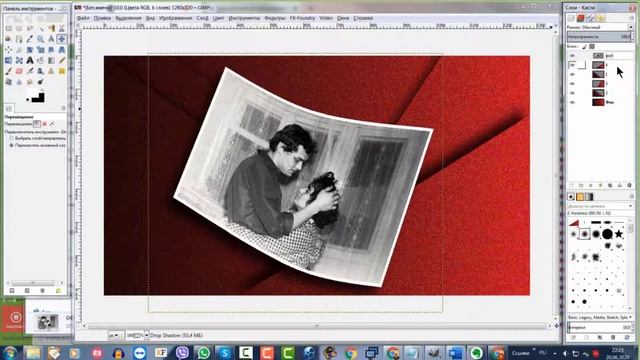Select the Zoom magnifier tool
The height and width of the screenshot is (360, 640).
[40, 39]
